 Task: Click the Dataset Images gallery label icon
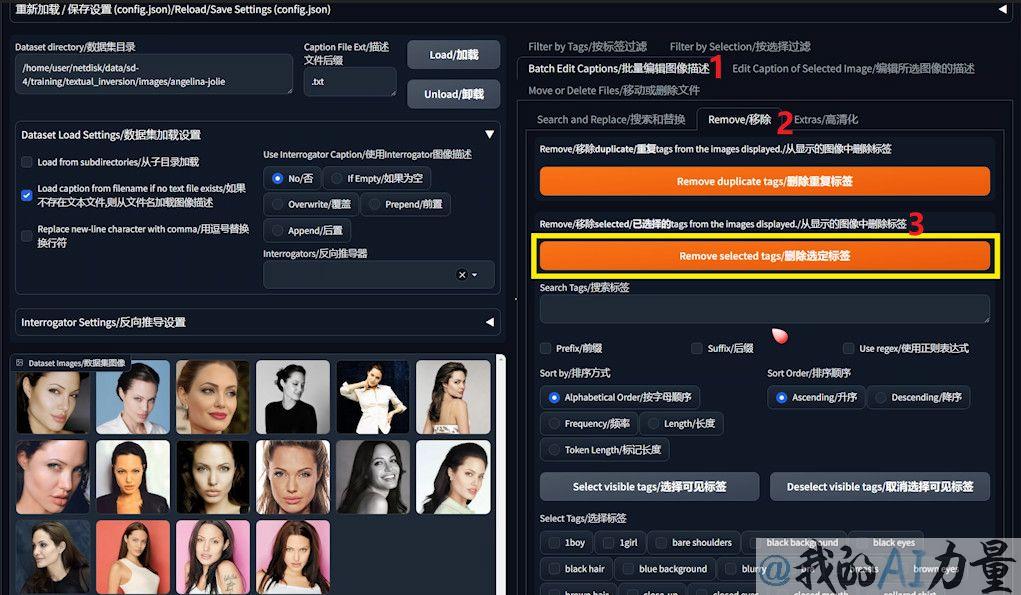point(20,363)
